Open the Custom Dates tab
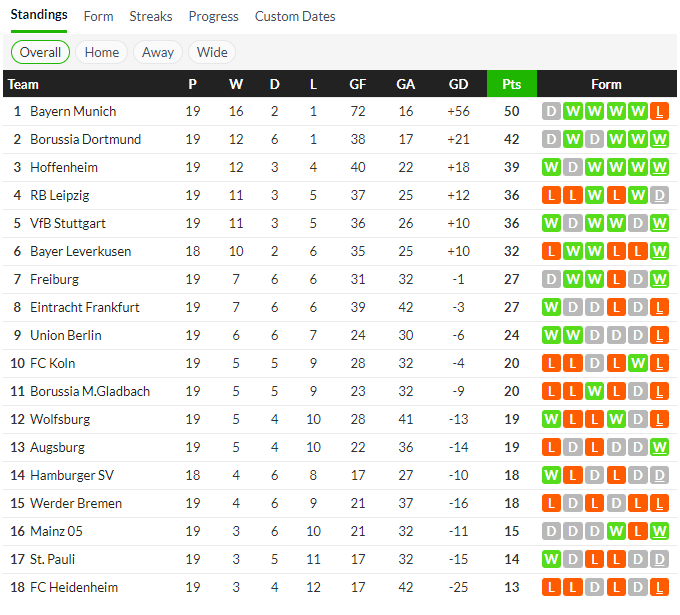 295,16
